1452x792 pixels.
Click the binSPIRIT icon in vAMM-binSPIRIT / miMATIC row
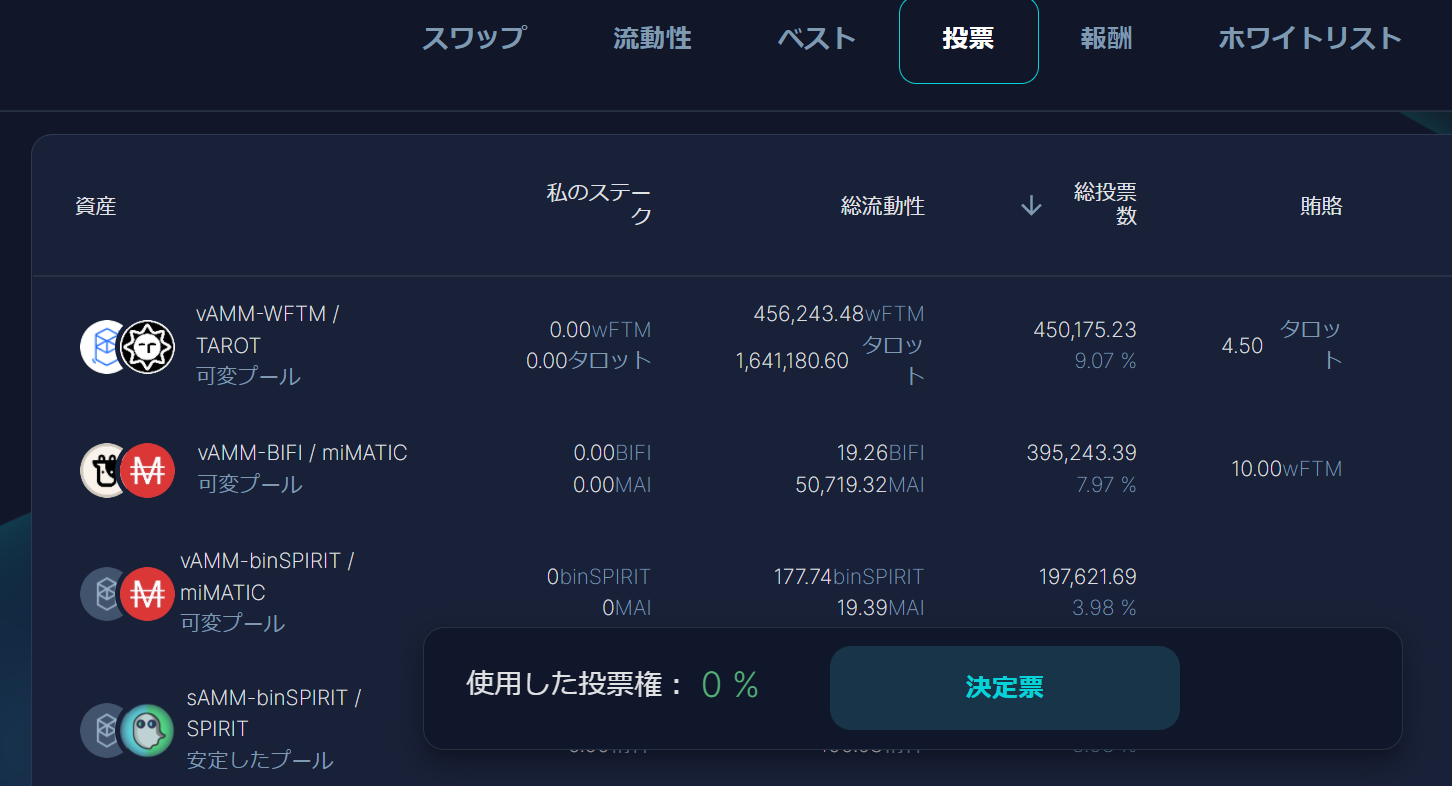point(105,594)
